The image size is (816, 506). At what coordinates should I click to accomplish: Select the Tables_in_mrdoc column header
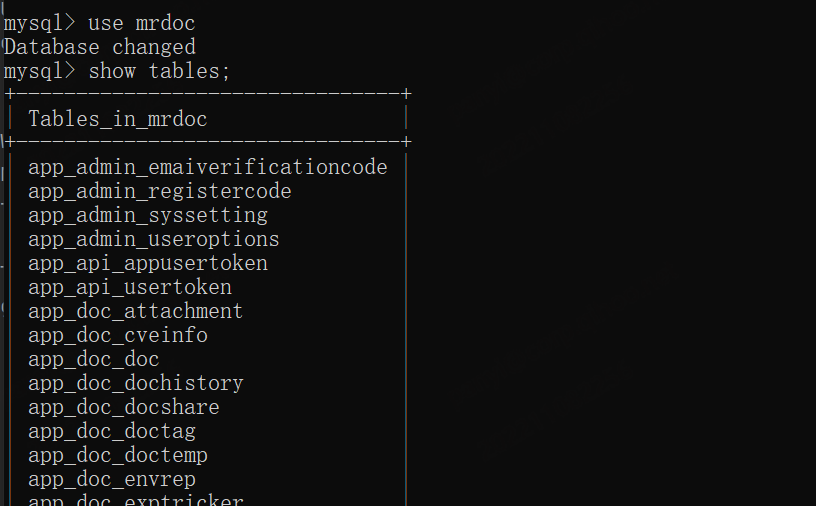tap(118, 119)
